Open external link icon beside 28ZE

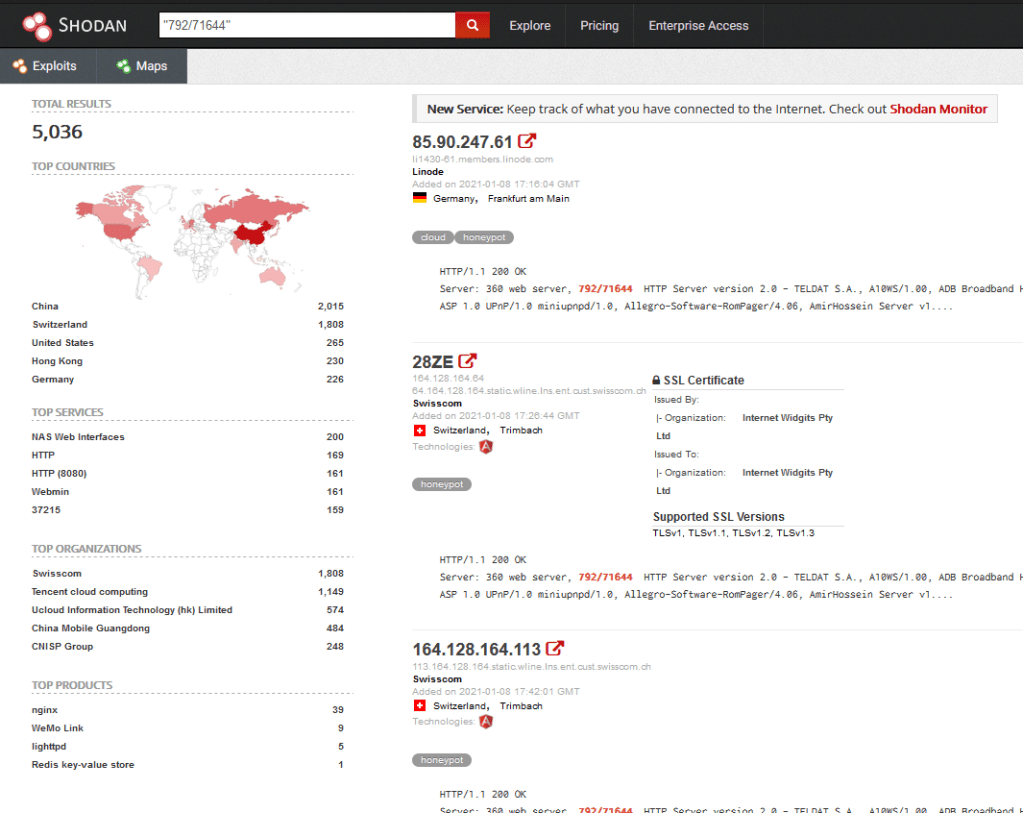click(x=468, y=361)
